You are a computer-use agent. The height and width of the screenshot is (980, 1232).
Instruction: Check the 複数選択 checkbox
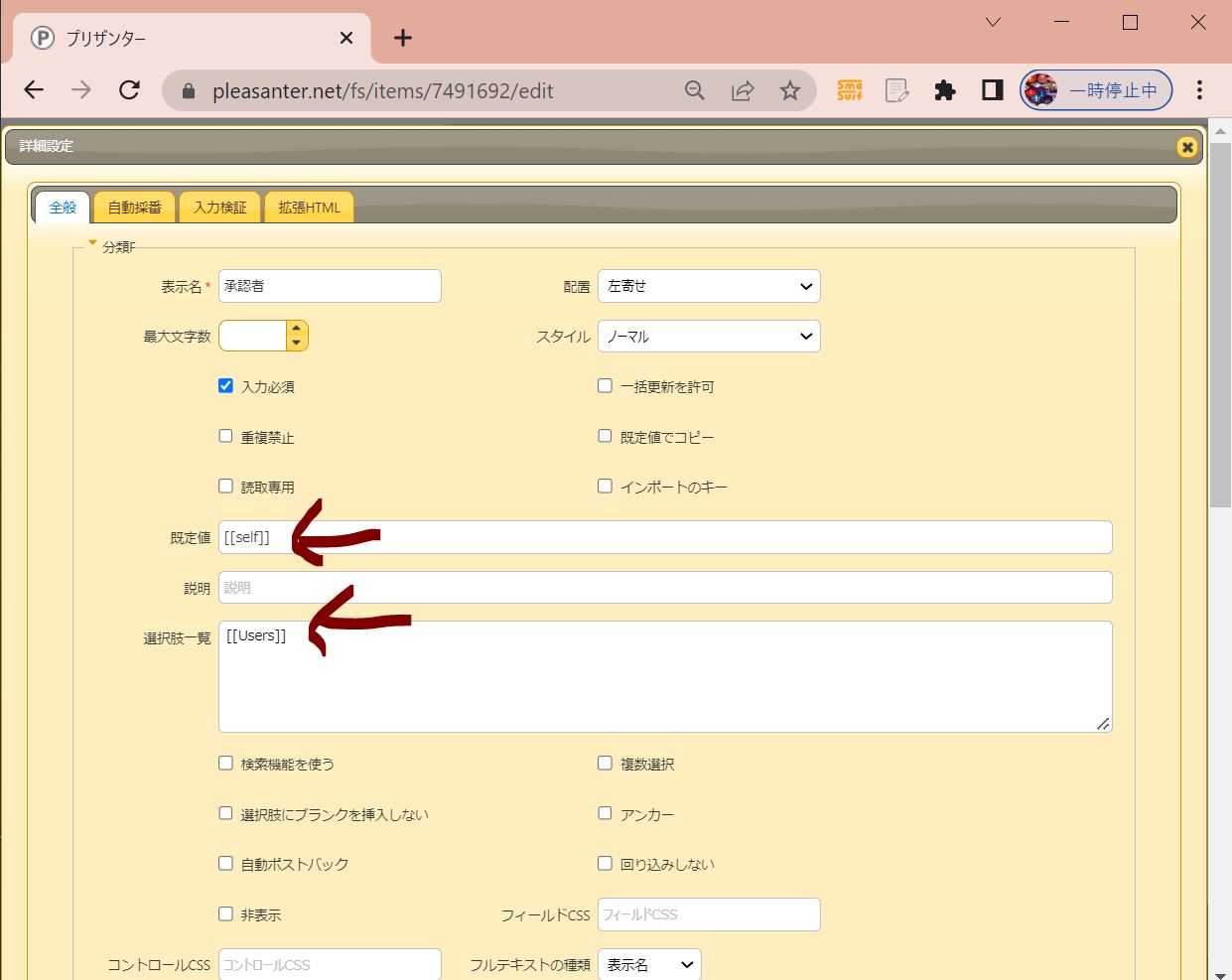pyautogui.click(x=605, y=763)
